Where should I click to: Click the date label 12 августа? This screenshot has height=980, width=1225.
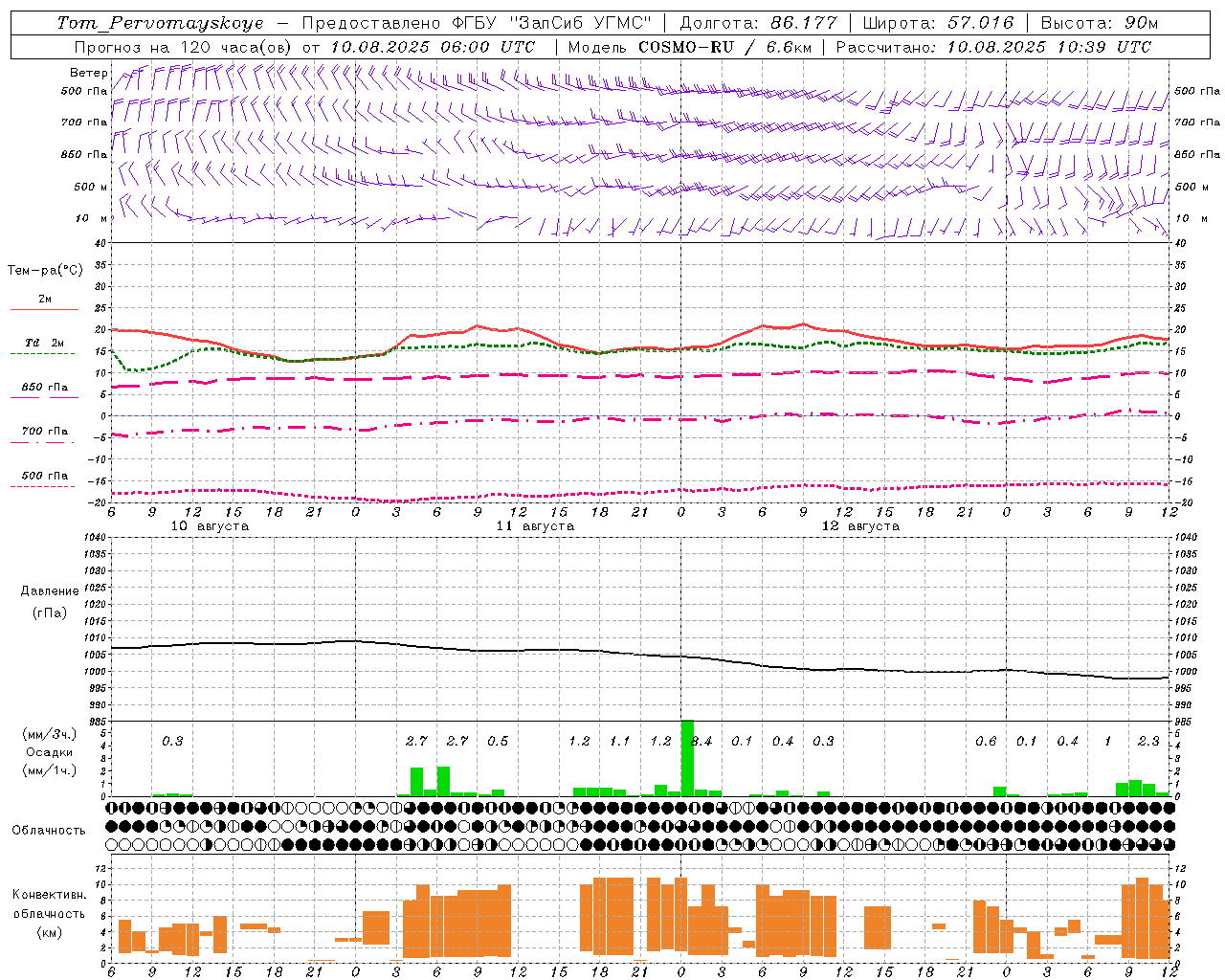point(860,526)
